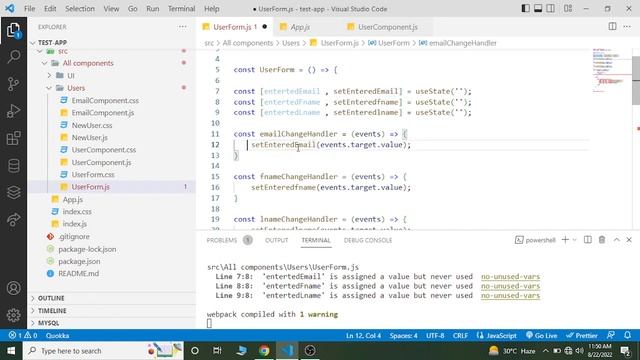
Task: Split the terminal
Action: (x=588, y=240)
